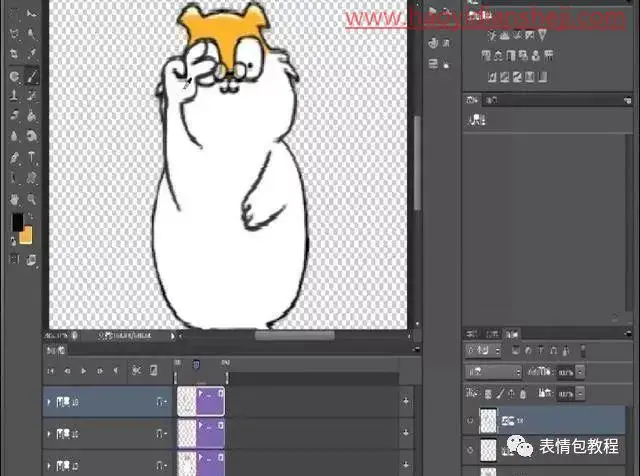Viewport: 640px width, 476px height.
Task: Select the Eraser tool
Action: click(14, 116)
